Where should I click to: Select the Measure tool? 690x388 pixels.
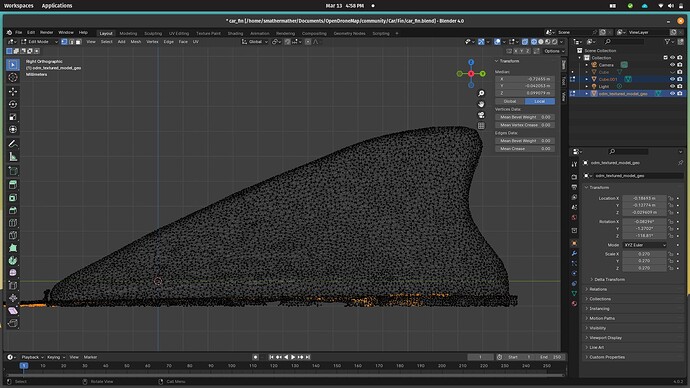[13, 157]
